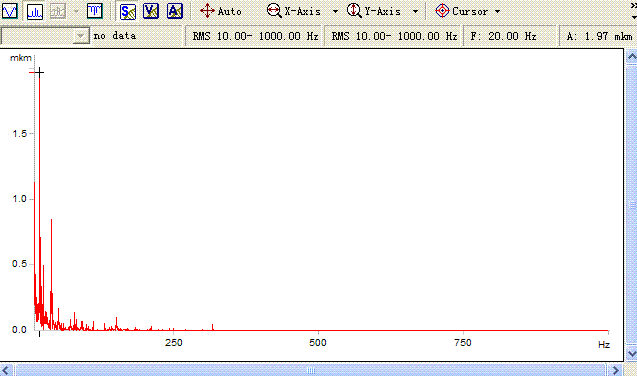This screenshot has width=637, height=376.
Task: Click the horizontal scrollbar thumb below the chart
Action: click(310, 370)
